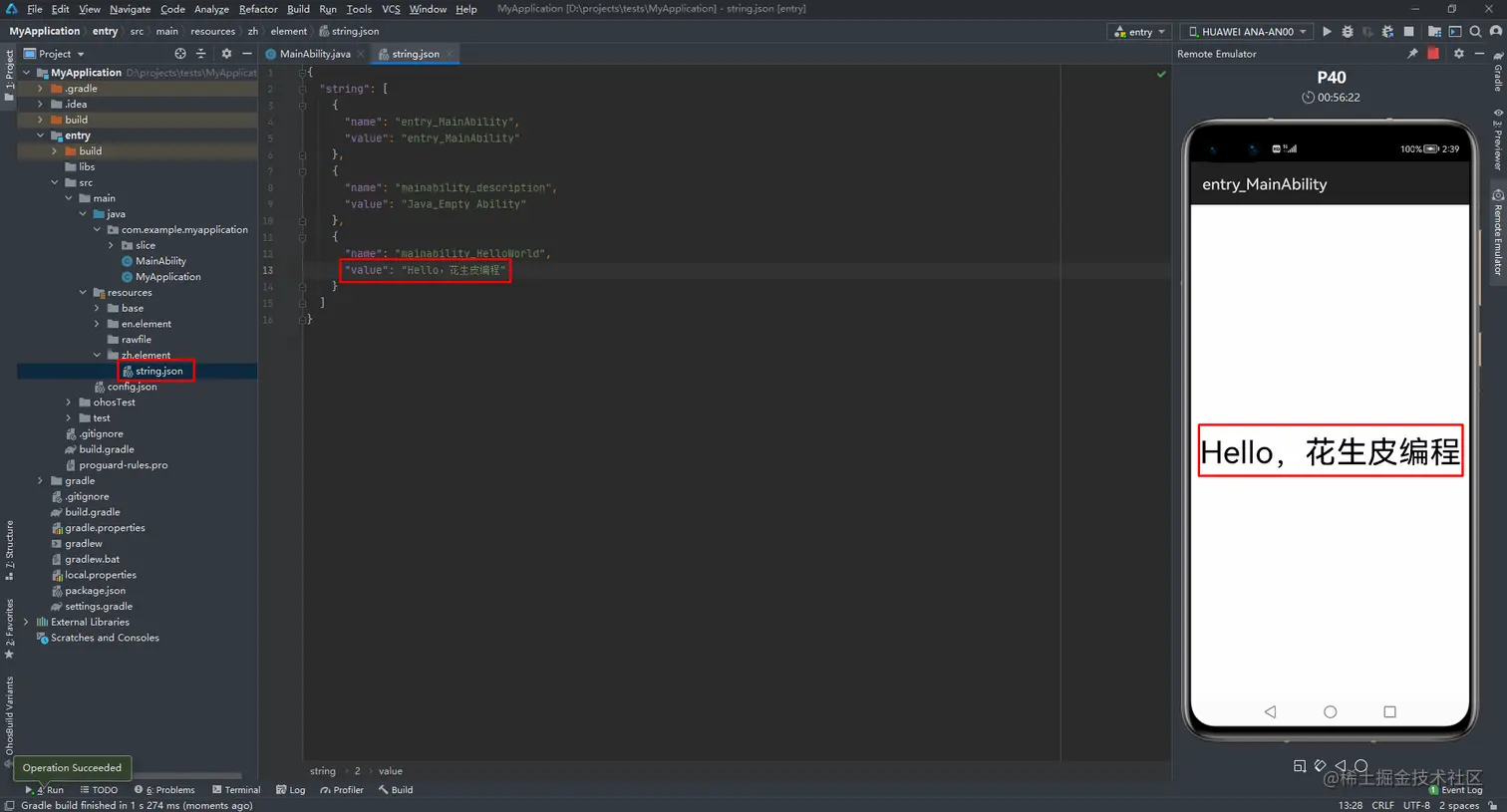The height and width of the screenshot is (812, 1507).
Task: Hide the Remote Emulator panel with the dash icon
Action: 1479,54
